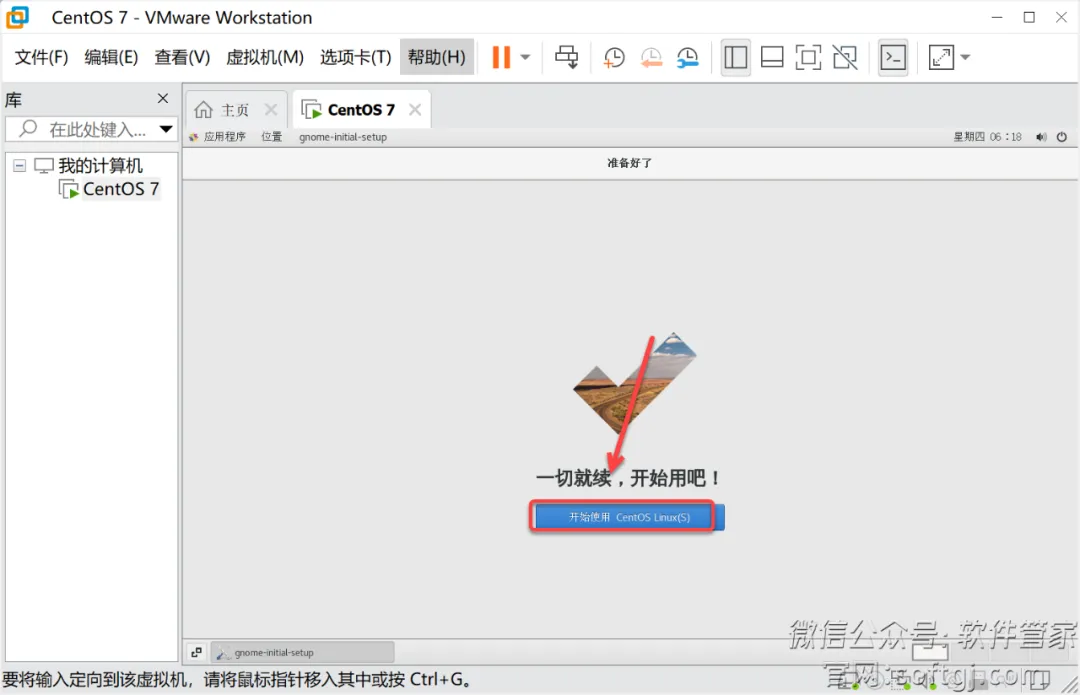1080x695 pixels.
Task: Click the library search input field
Action: pos(90,129)
